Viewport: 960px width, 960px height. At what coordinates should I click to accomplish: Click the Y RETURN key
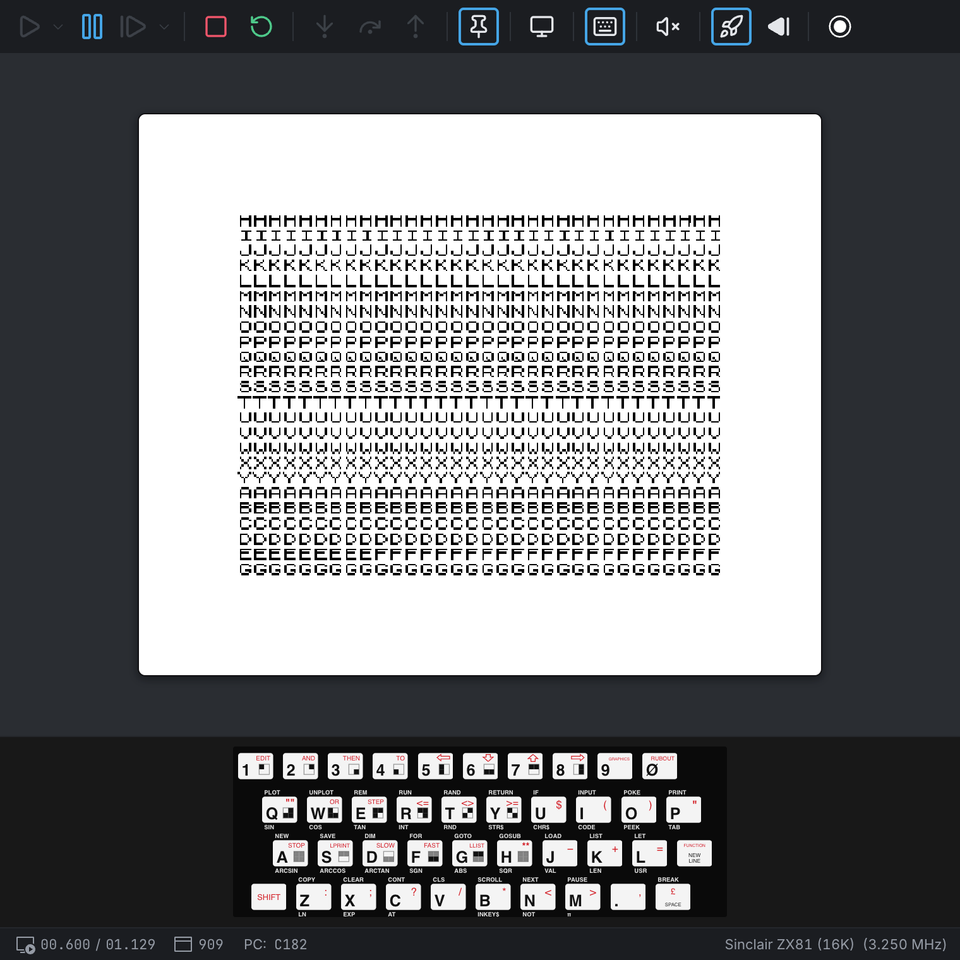pyautogui.click(x=504, y=810)
